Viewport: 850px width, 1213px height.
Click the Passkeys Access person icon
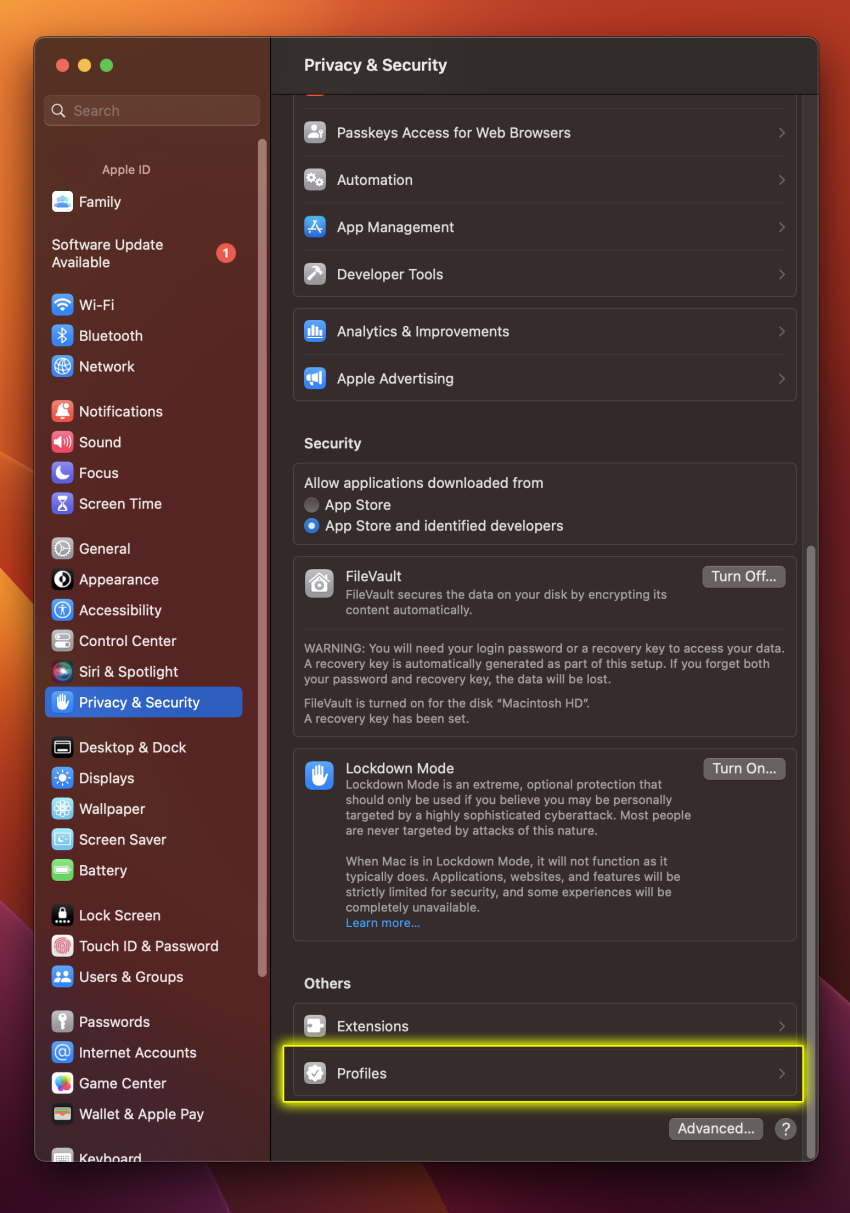tap(315, 133)
